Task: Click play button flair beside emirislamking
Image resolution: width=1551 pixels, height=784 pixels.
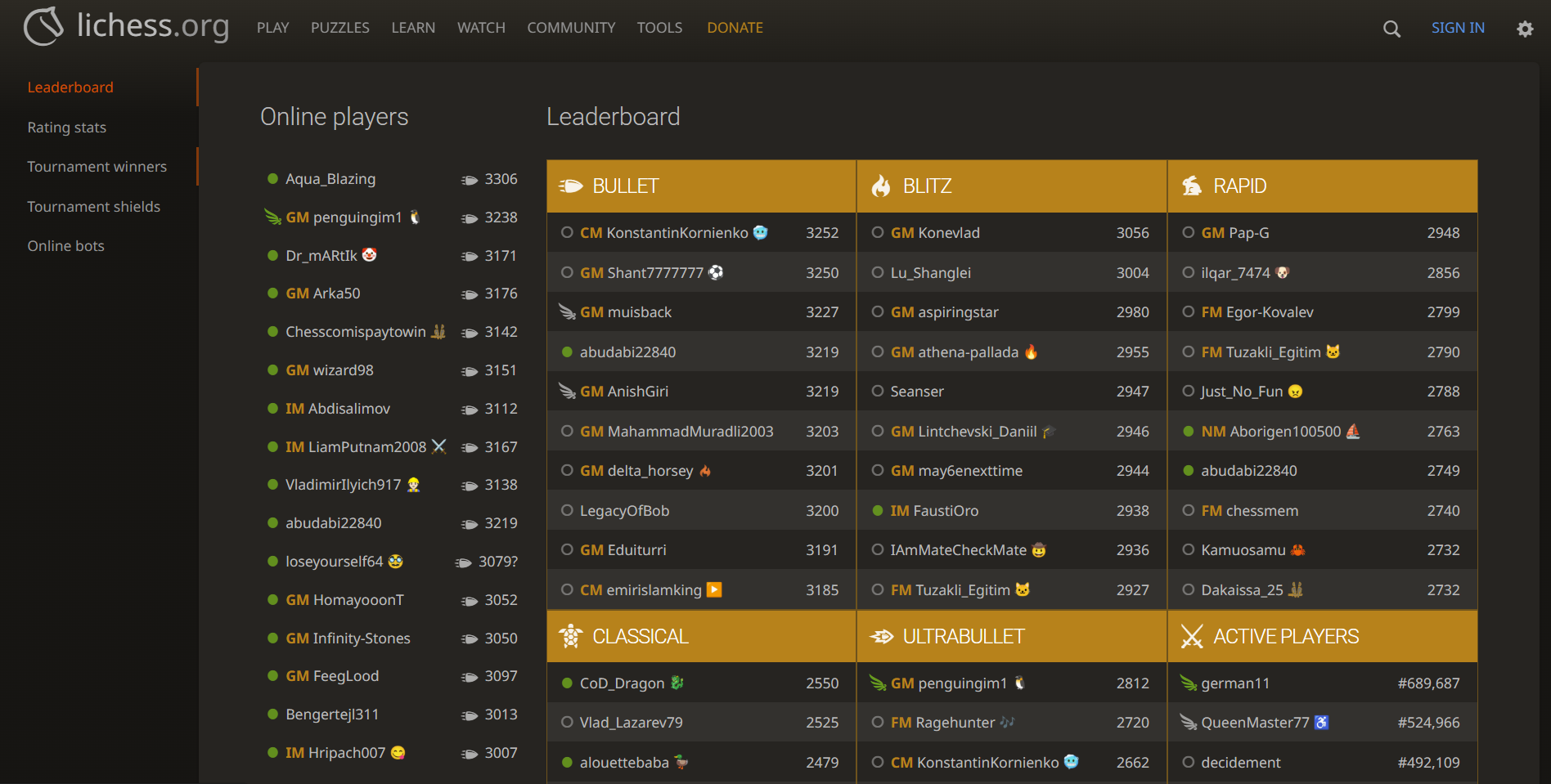Action: click(x=714, y=589)
